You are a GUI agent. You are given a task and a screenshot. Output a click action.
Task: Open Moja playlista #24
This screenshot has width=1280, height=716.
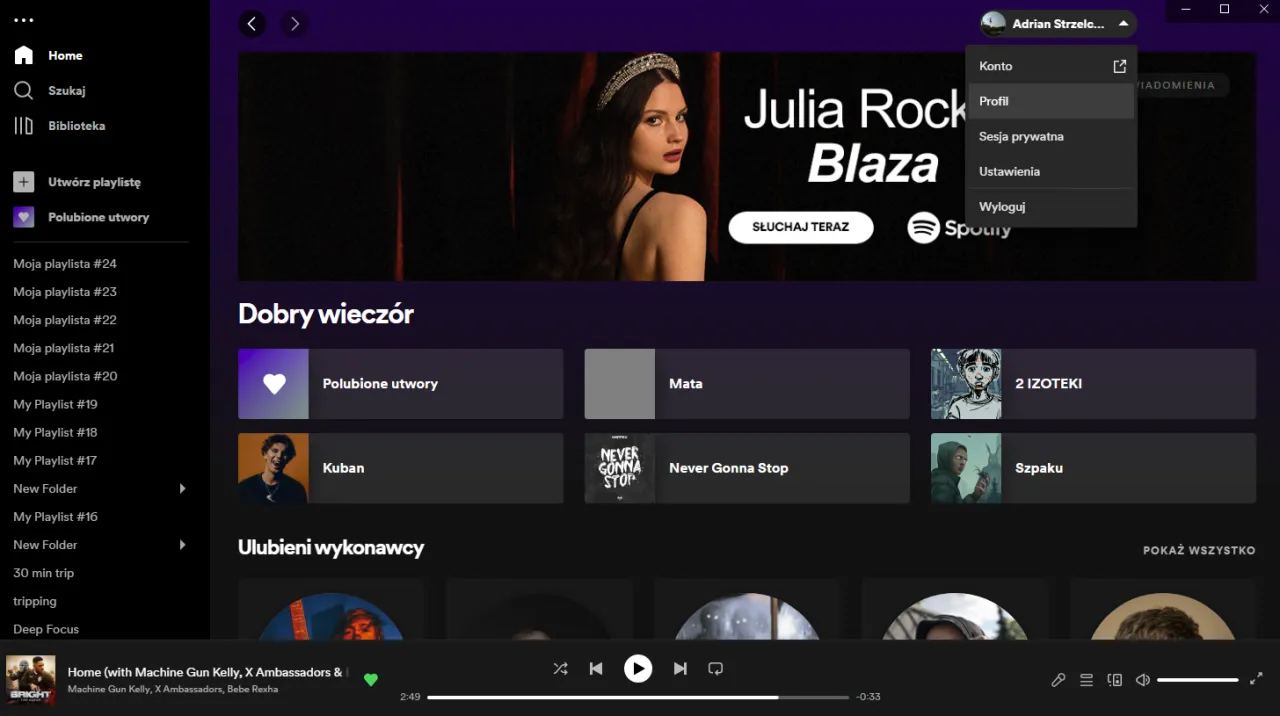pyautogui.click(x=65, y=264)
